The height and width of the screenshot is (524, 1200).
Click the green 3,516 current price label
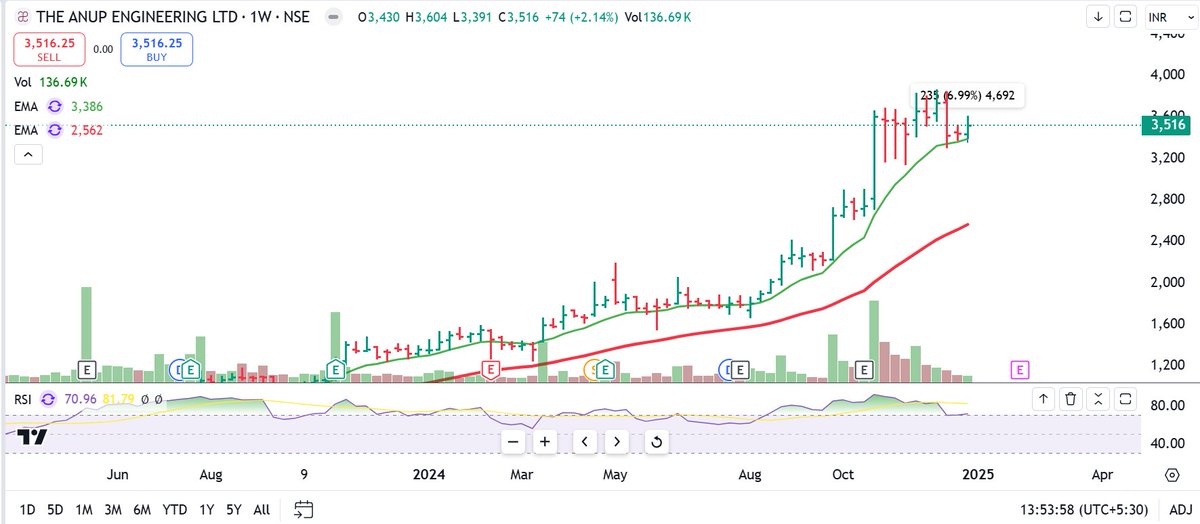pos(1168,125)
